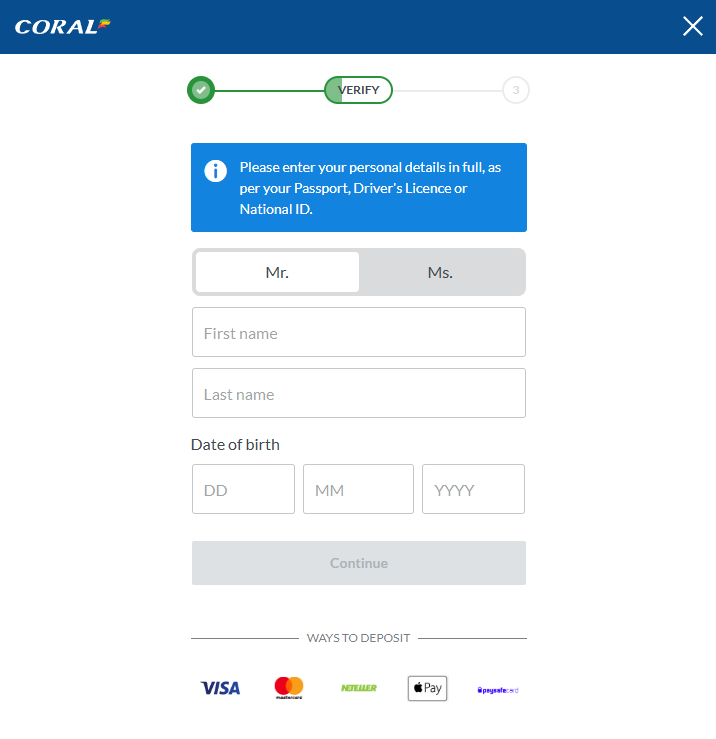Click the blue info icon
The image size is (716, 739).
pyautogui.click(x=215, y=171)
